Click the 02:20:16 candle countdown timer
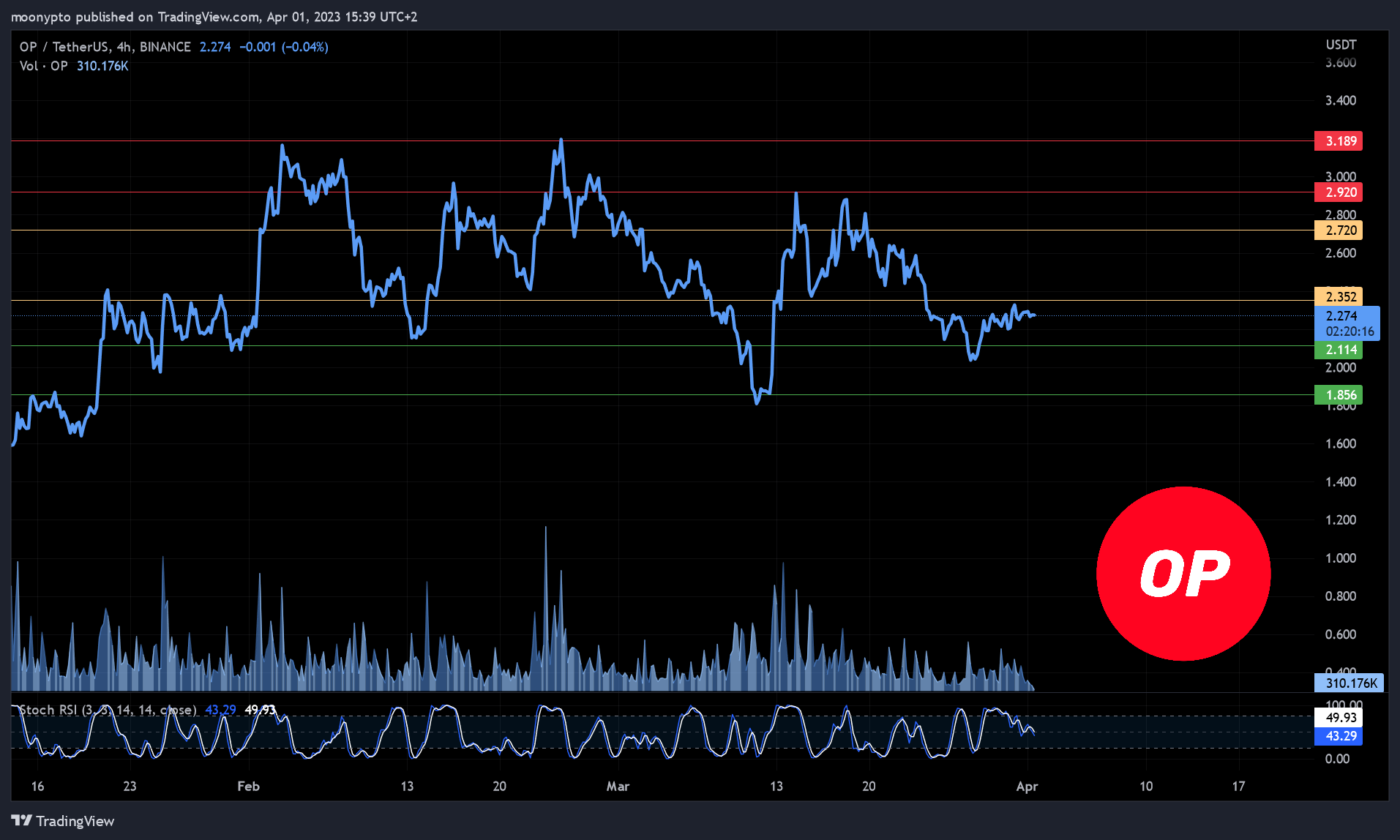 tap(1350, 331)
